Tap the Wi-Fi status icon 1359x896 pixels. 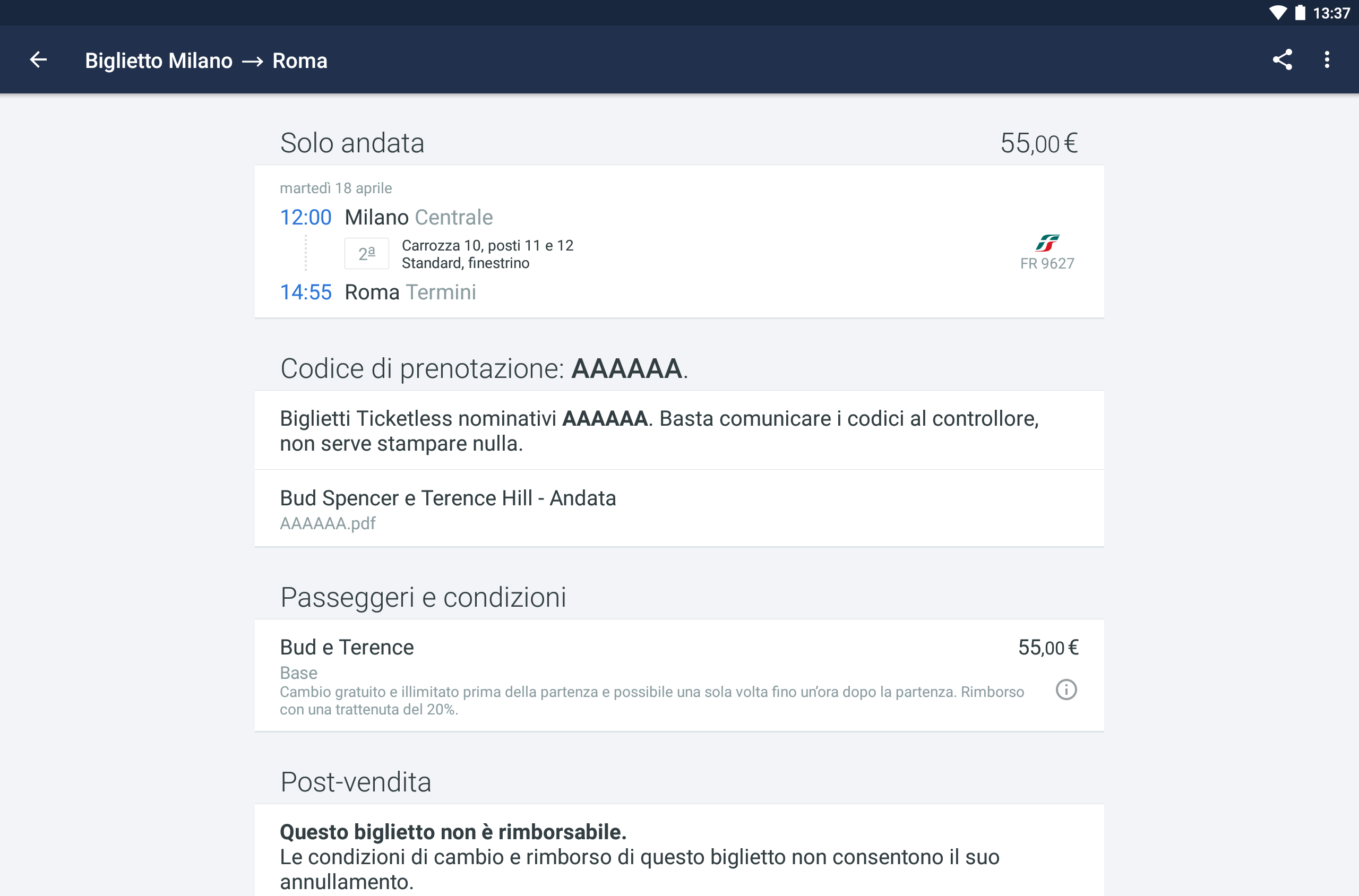point(1278,13)
